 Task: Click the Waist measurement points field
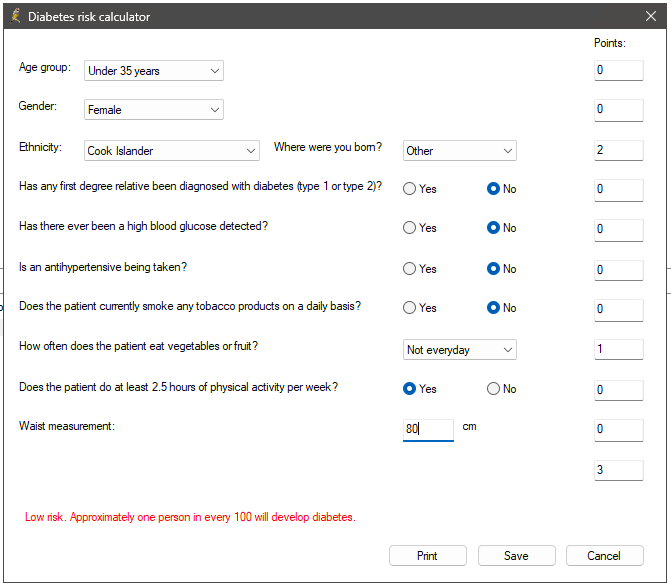[x=618, y=430]
